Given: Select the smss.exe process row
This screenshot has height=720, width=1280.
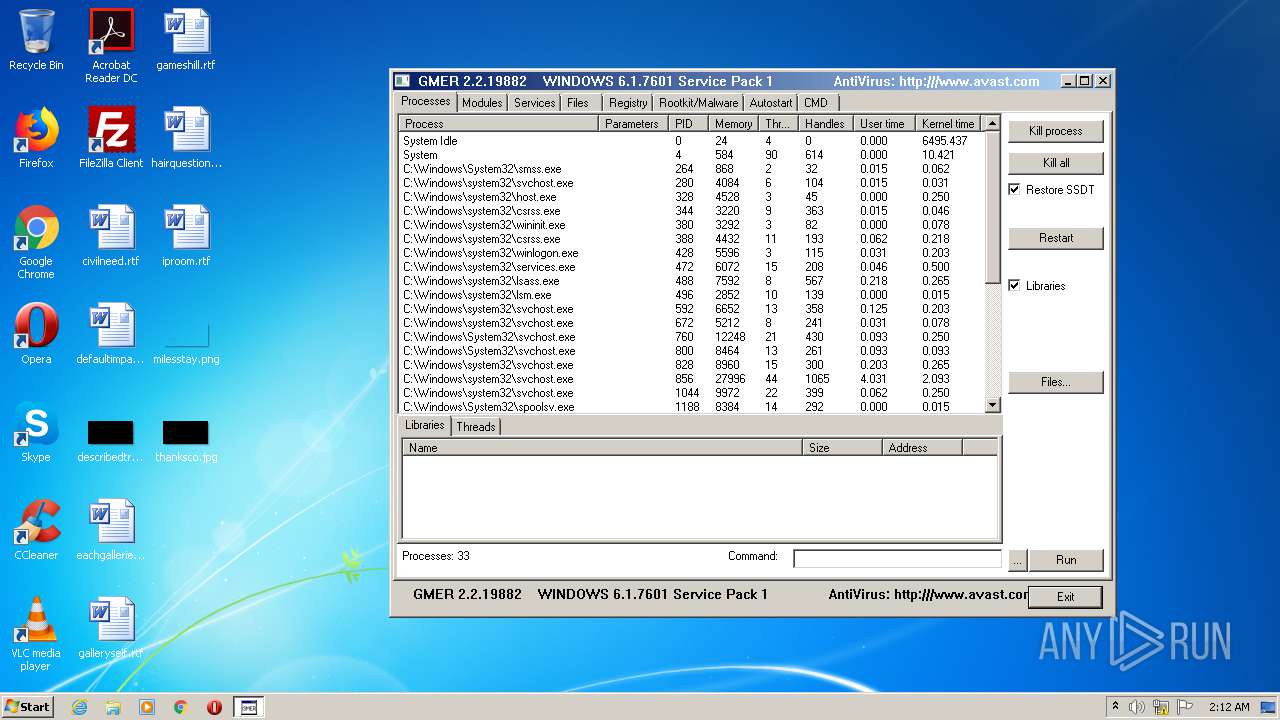Looking at the screenshot, I should [x=691, y=169].
